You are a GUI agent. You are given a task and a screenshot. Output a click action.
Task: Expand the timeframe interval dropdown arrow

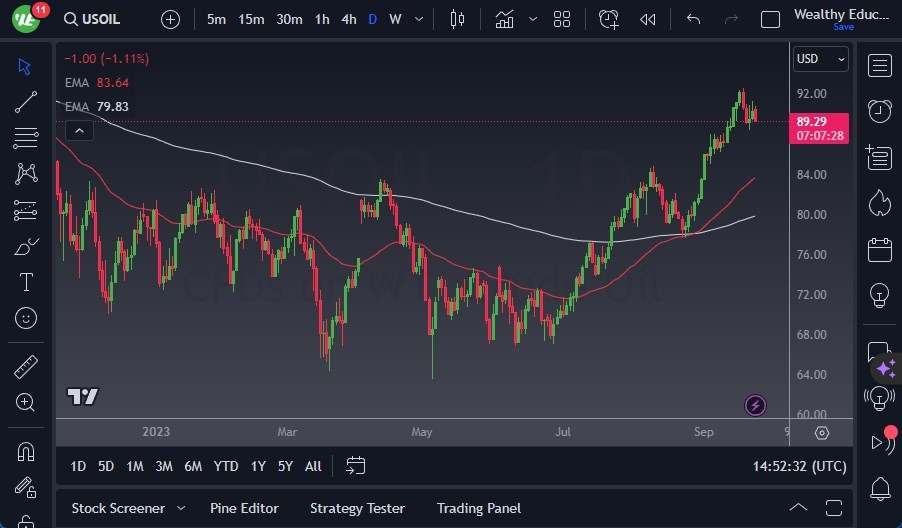tap(418, 19)
